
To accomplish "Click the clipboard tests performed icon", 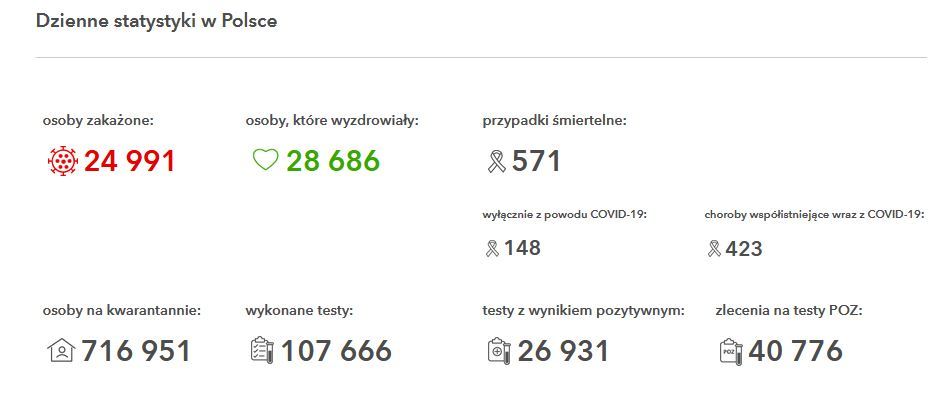I will tap(260, 351).
